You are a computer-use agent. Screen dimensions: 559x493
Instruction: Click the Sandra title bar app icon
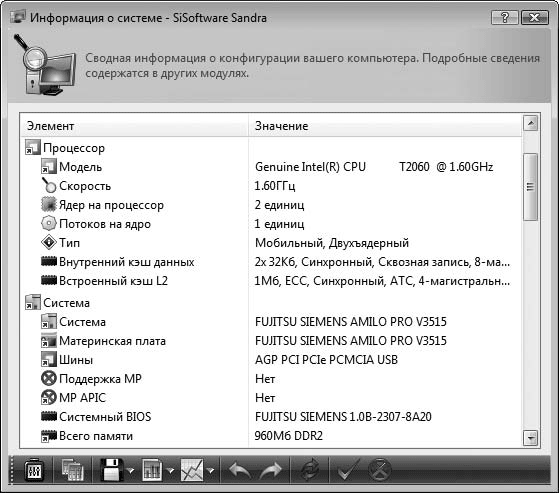click(x=18, y=17)
